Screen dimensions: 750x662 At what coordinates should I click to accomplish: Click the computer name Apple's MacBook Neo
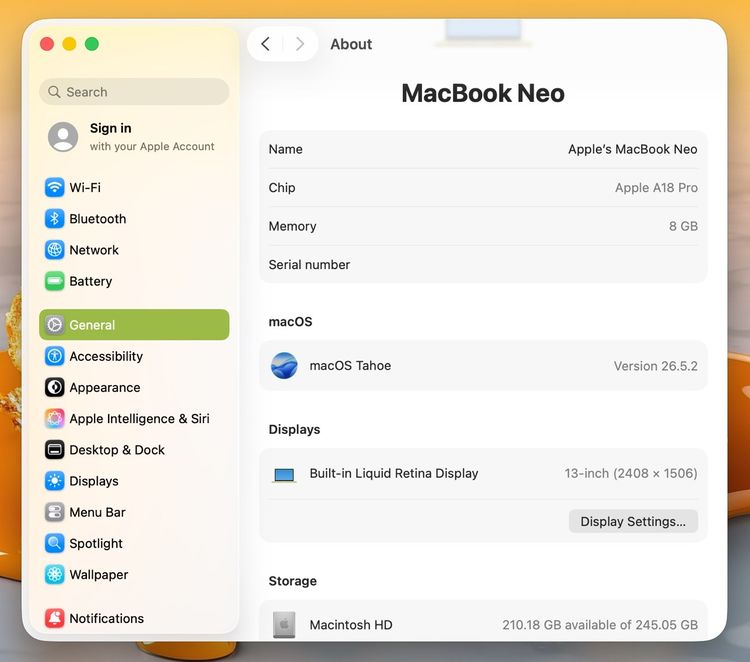click(632, 149)
